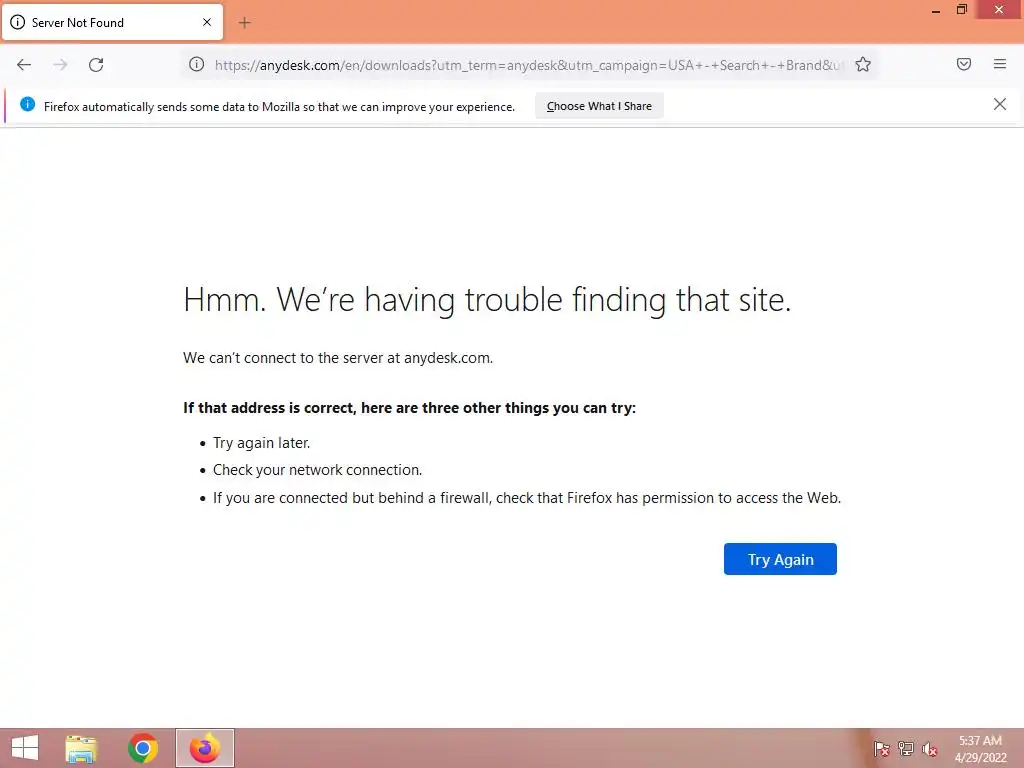The image size is (1024, 768).
Task: Open Action Center flag tray icon
Action: click(x=881, y=748)
